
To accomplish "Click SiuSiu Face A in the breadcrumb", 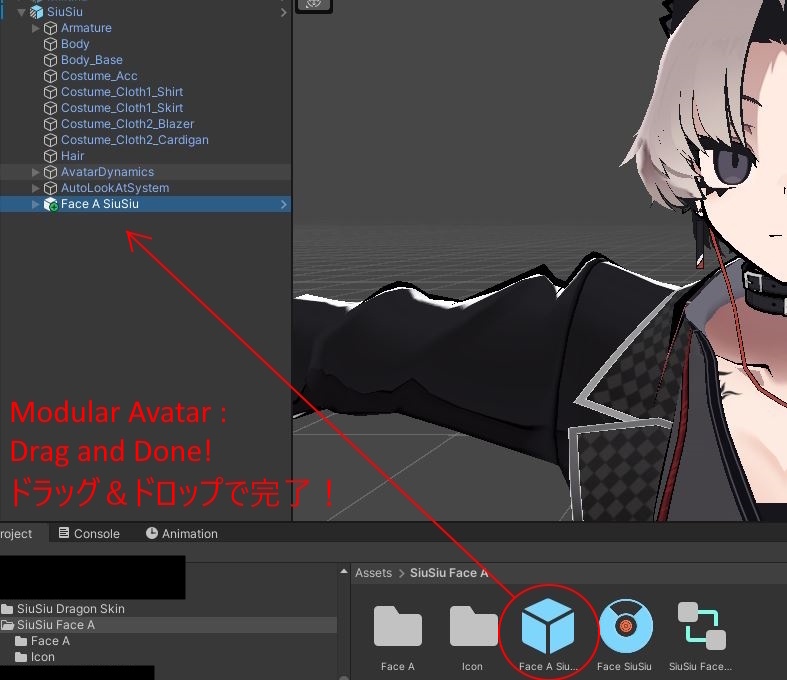I will click(449, 573).
